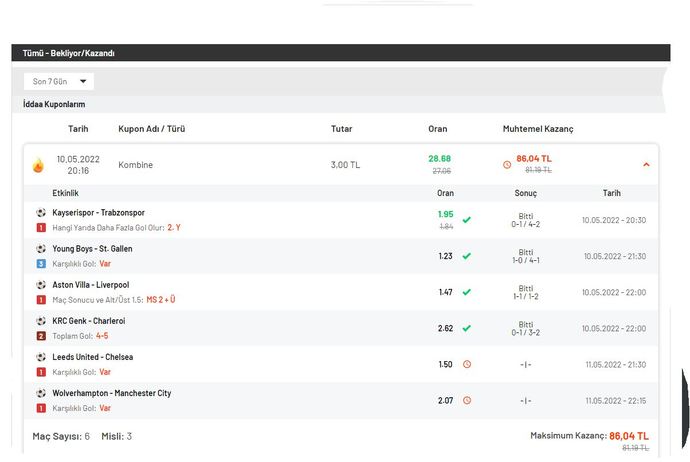Click the pending clock icon next to odds 1.50
Viewport: 690px width, 462px height.
(467, 364)
